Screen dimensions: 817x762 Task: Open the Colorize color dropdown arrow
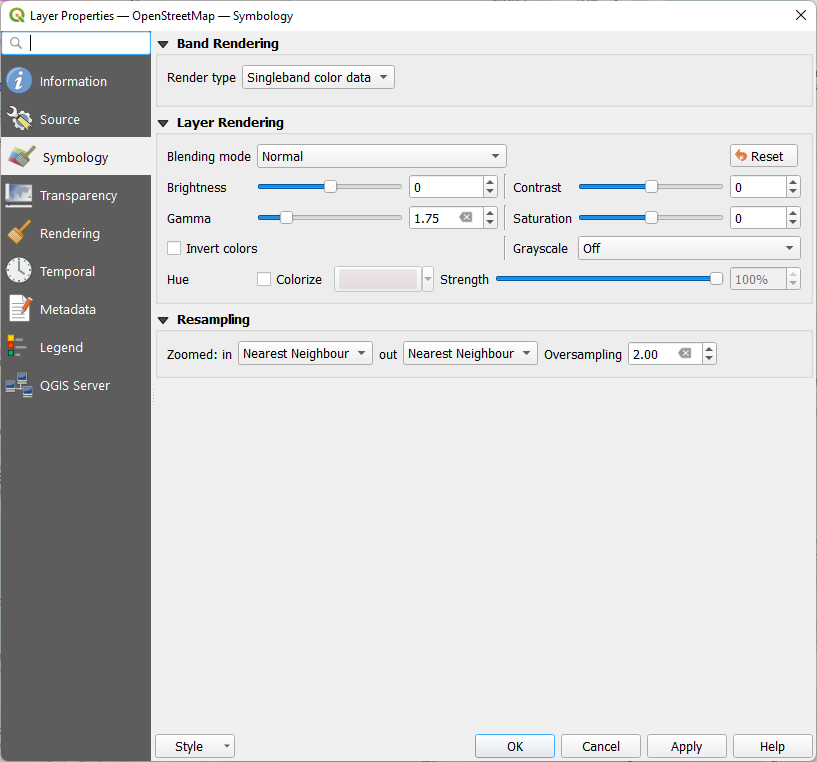coord(428,279)
